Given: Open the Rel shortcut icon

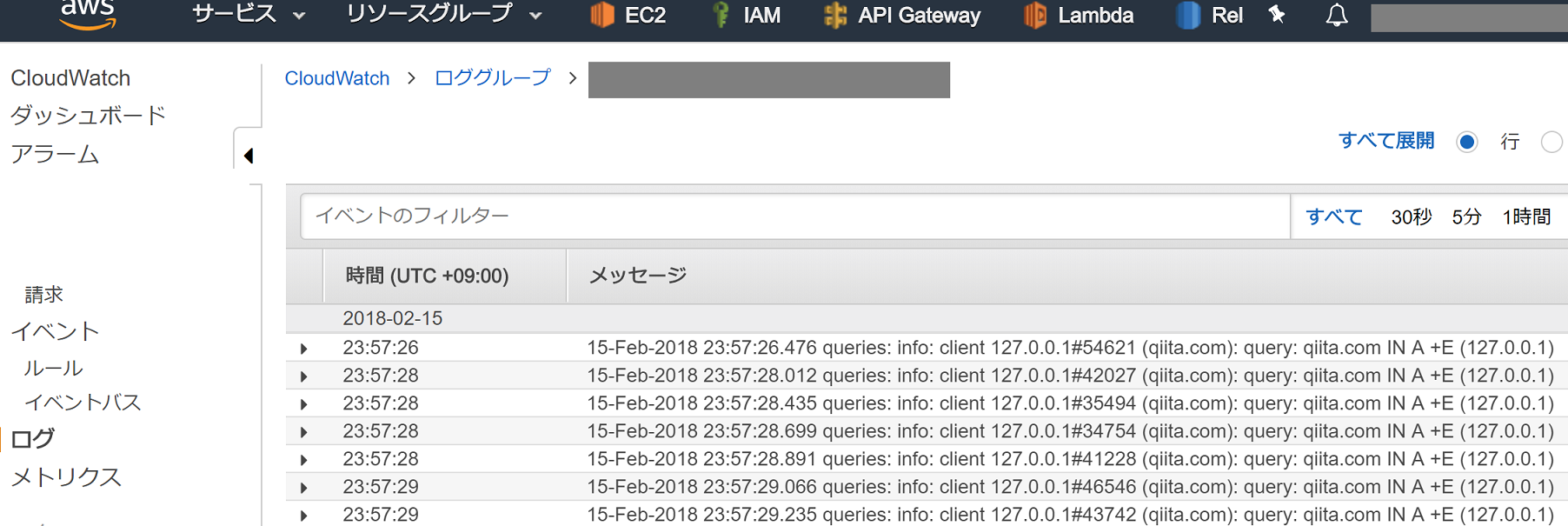Looking at the screenshot, I should pos(1188,15).
